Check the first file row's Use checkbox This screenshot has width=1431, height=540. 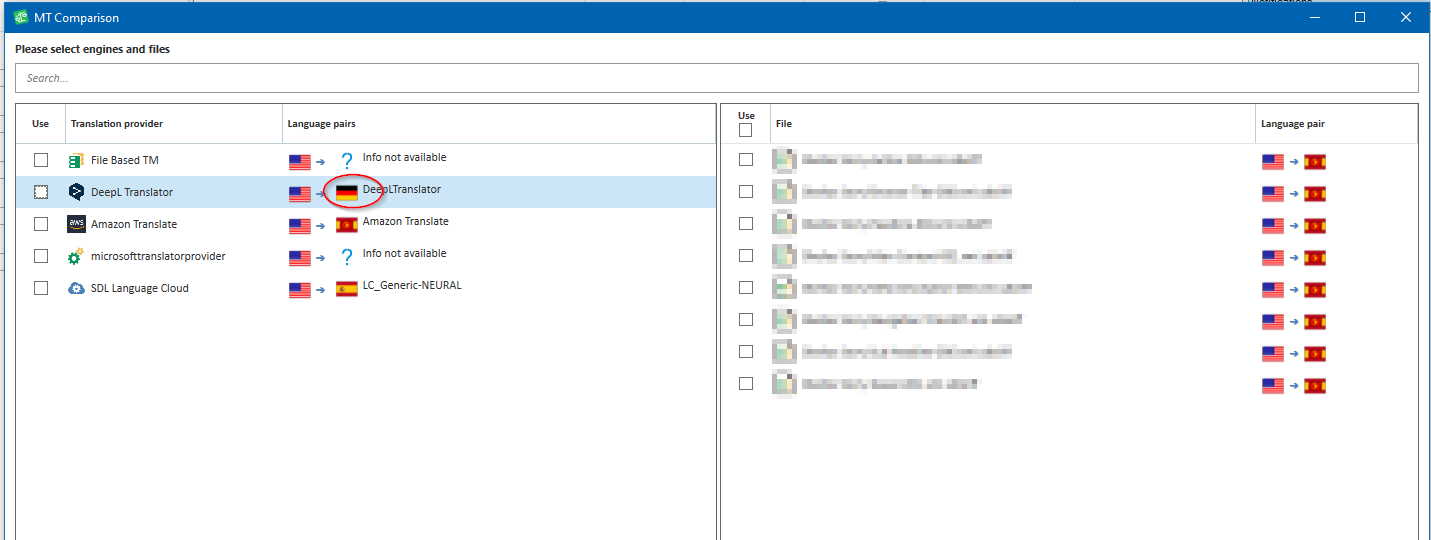click(x=746, y=160)
